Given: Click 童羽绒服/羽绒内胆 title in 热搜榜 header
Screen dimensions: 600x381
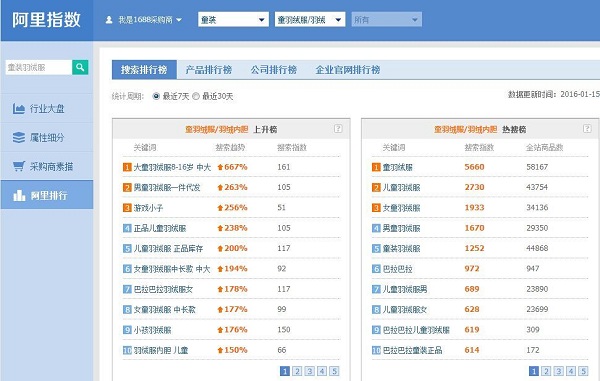Looking at the screenshot, I should [466, 129].
